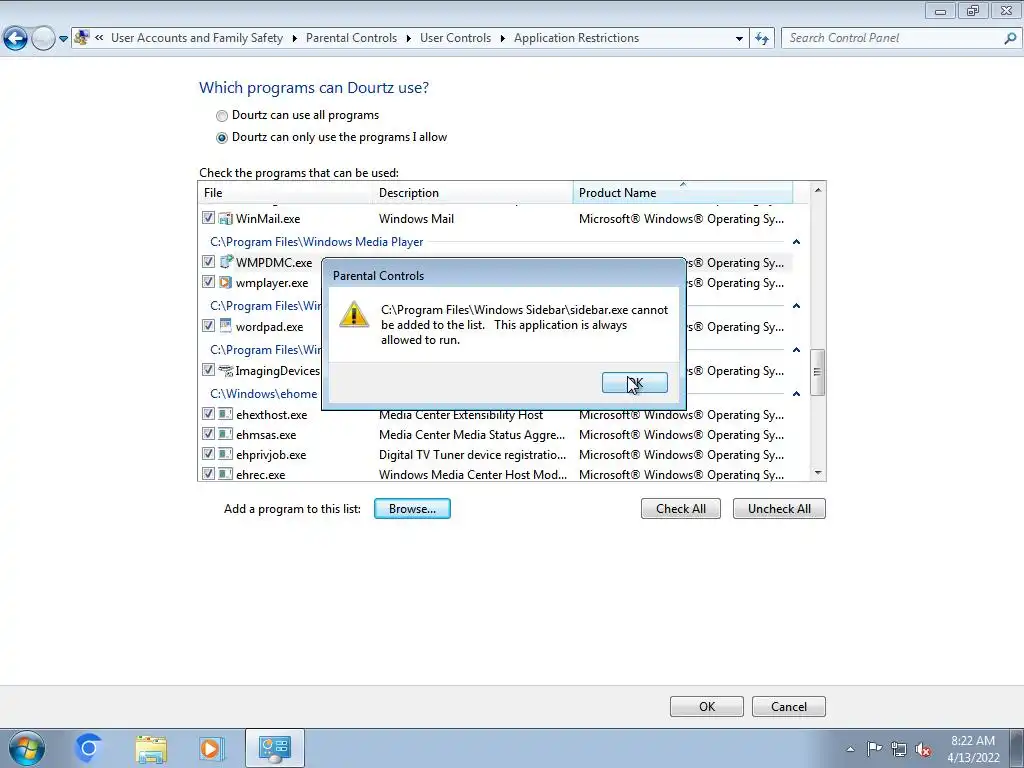Image resolution: width=1024 pixels, height=768 pixels.
Task: Click the Control Panel taskbar button
Action: pos(274,748)
